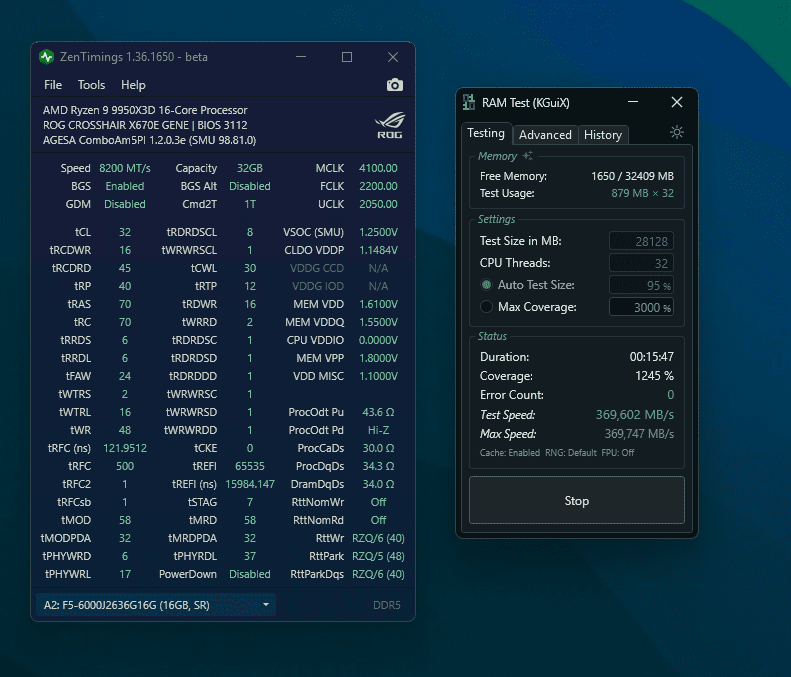Click the Max Coverage percent field
The height and width of the screenshot is (677, 791).
pos(641,307)
